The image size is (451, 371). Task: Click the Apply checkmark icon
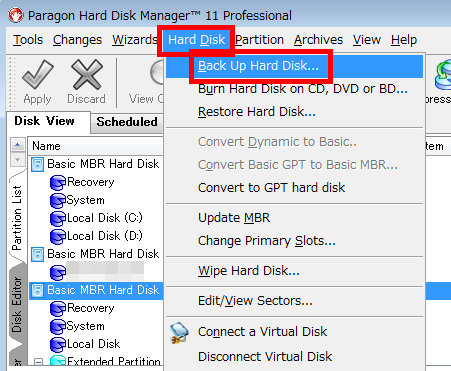pyautogui.click(x=37, y=74)
